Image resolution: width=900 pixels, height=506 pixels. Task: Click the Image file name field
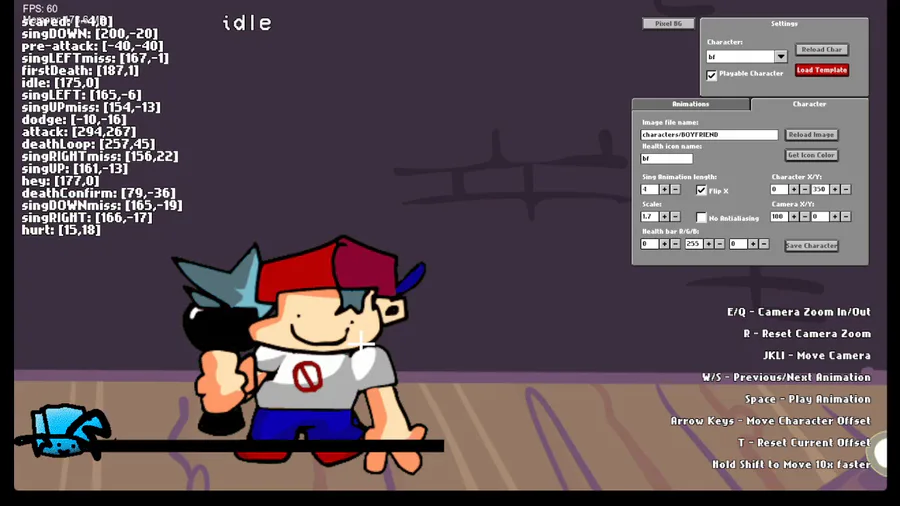coord(709,135)
